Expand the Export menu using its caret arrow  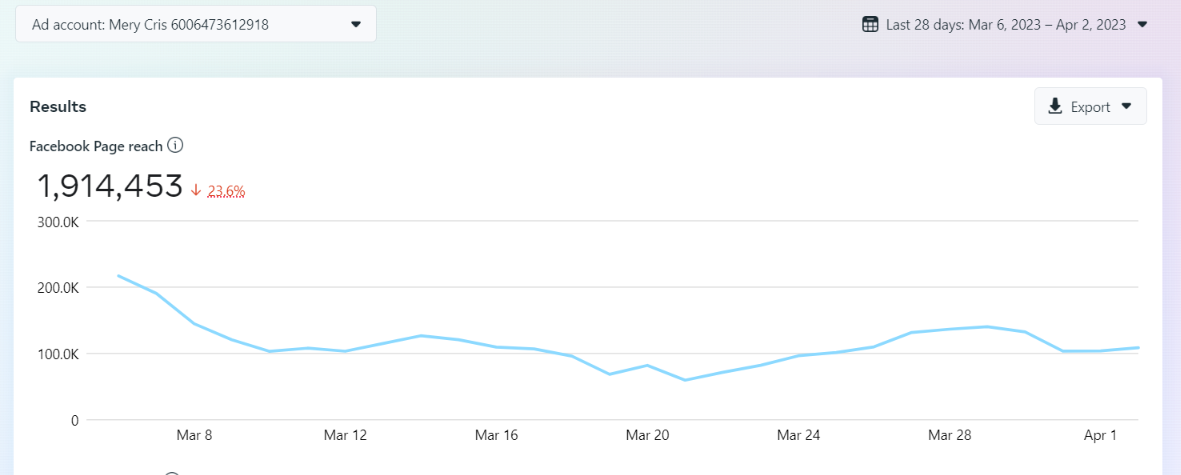(1127, 107)
